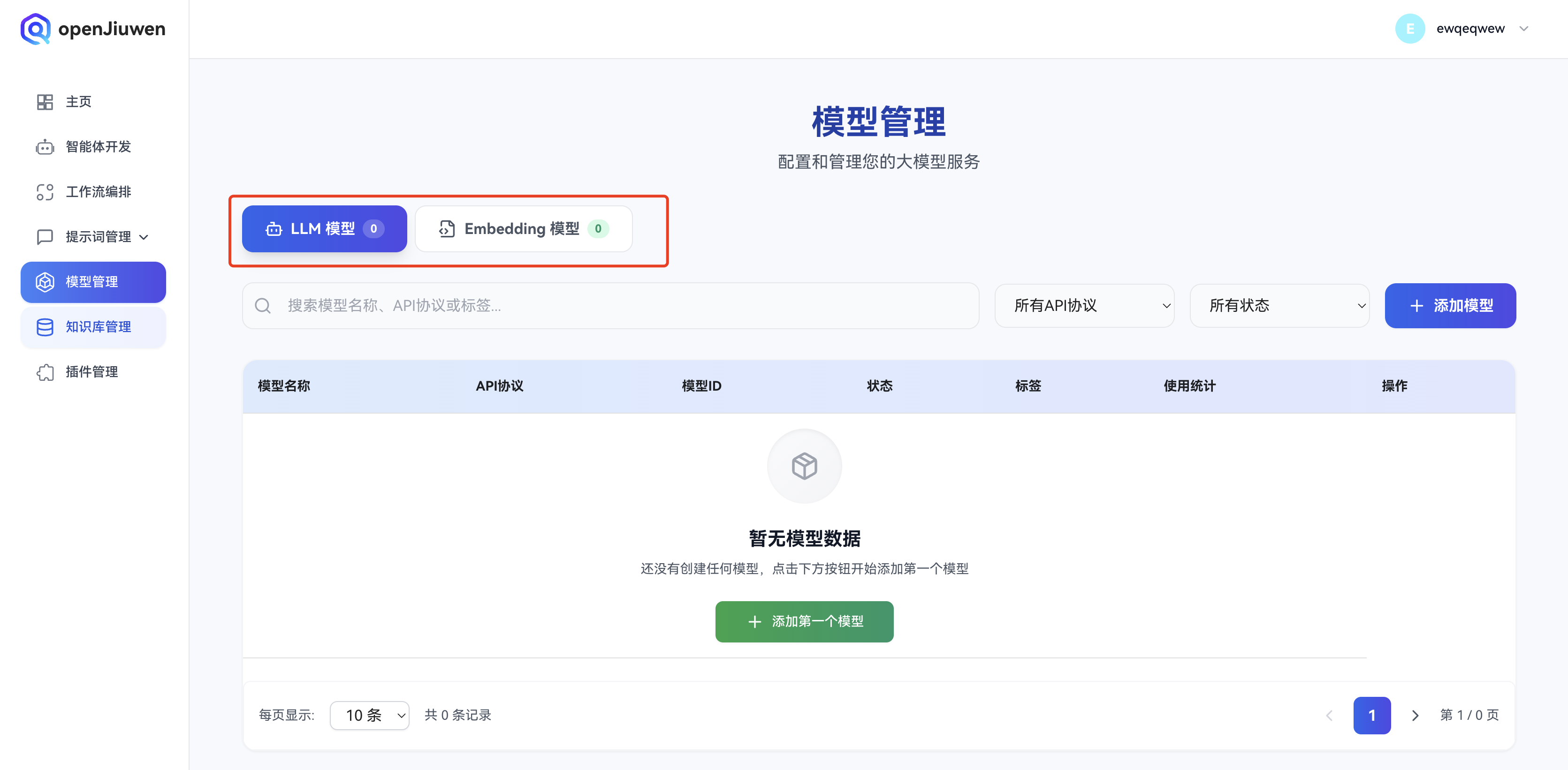The width and height of the screenshot is (1568, 770).
Task: Expand the 提示词管理 chevron
Action: pyautogui.click(x=144, y=237)
